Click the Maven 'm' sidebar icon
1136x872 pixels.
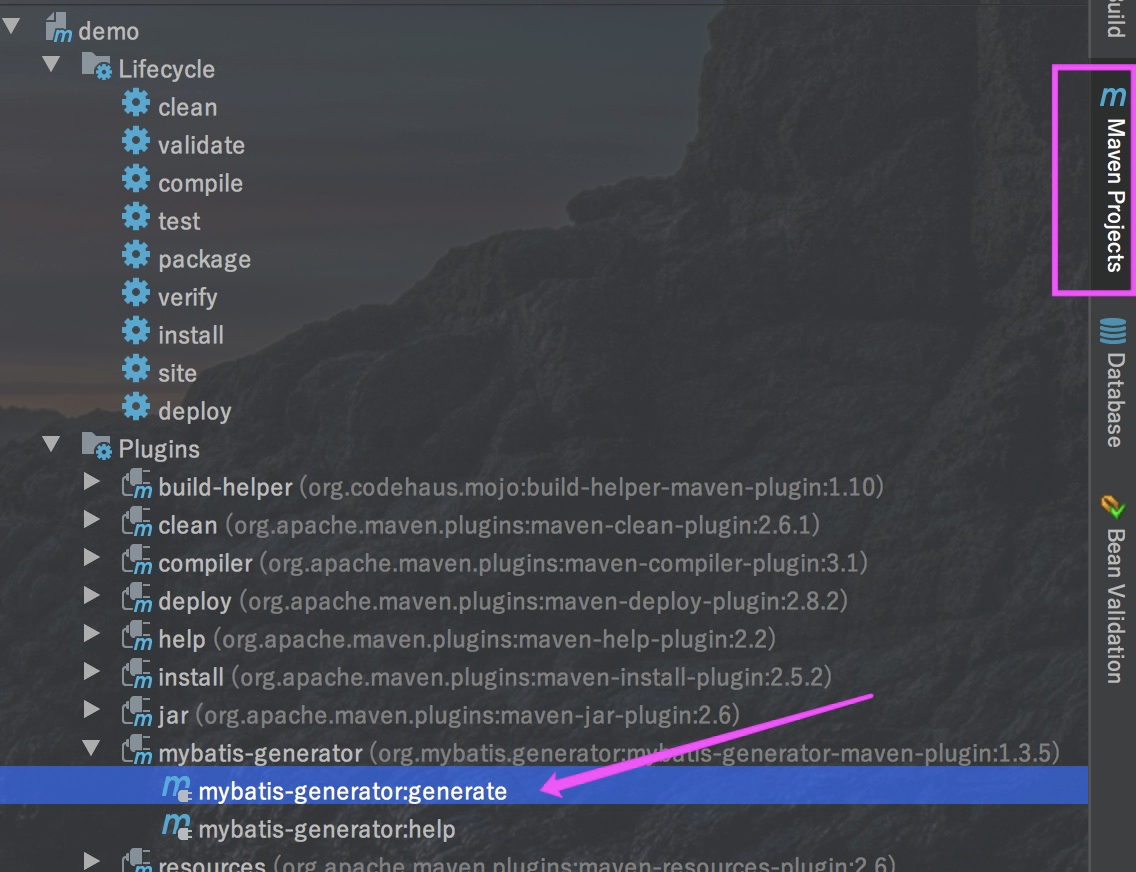(1113, 96)
